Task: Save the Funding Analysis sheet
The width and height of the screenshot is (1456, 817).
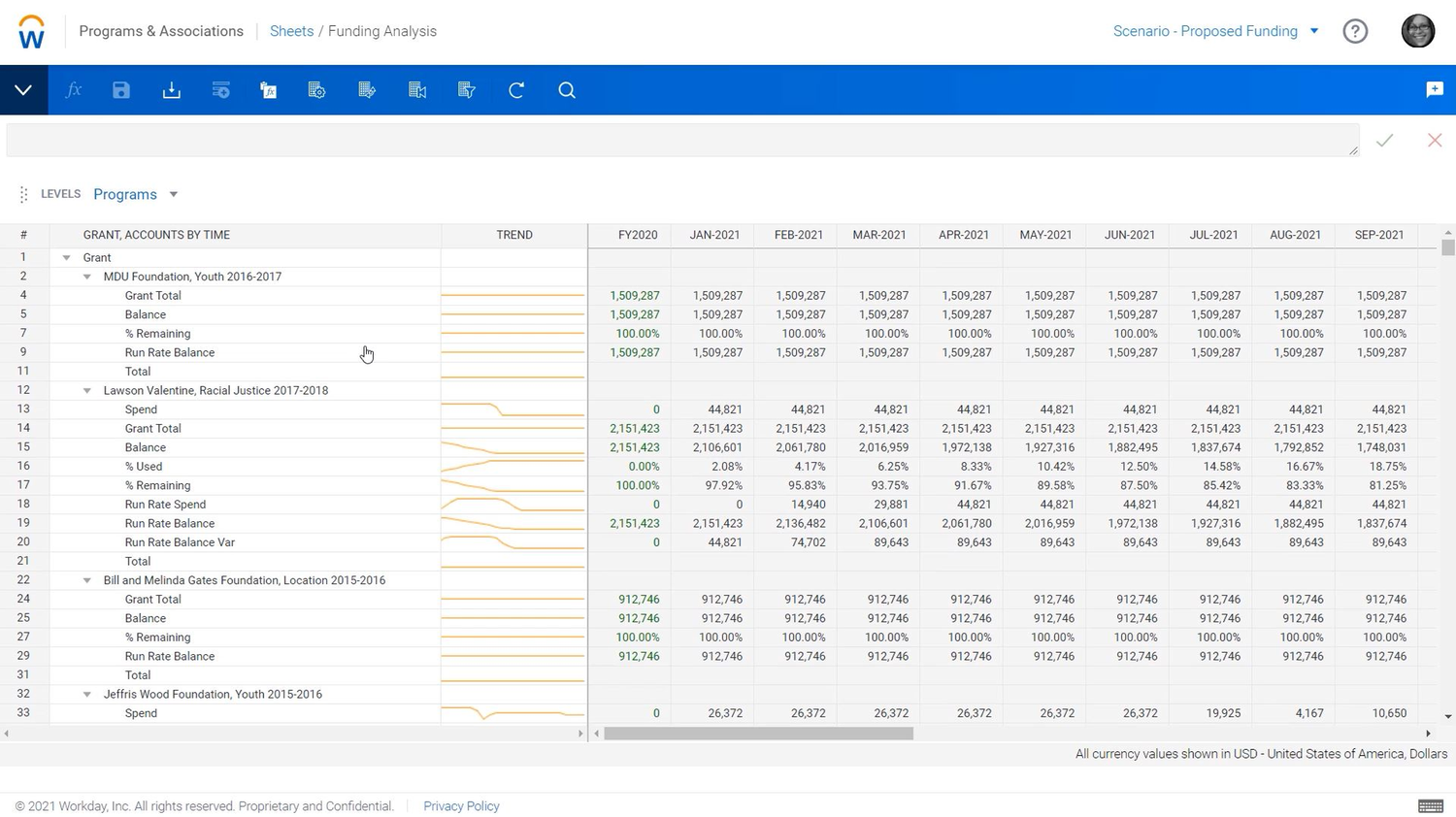Action: (x=121, y=89)
